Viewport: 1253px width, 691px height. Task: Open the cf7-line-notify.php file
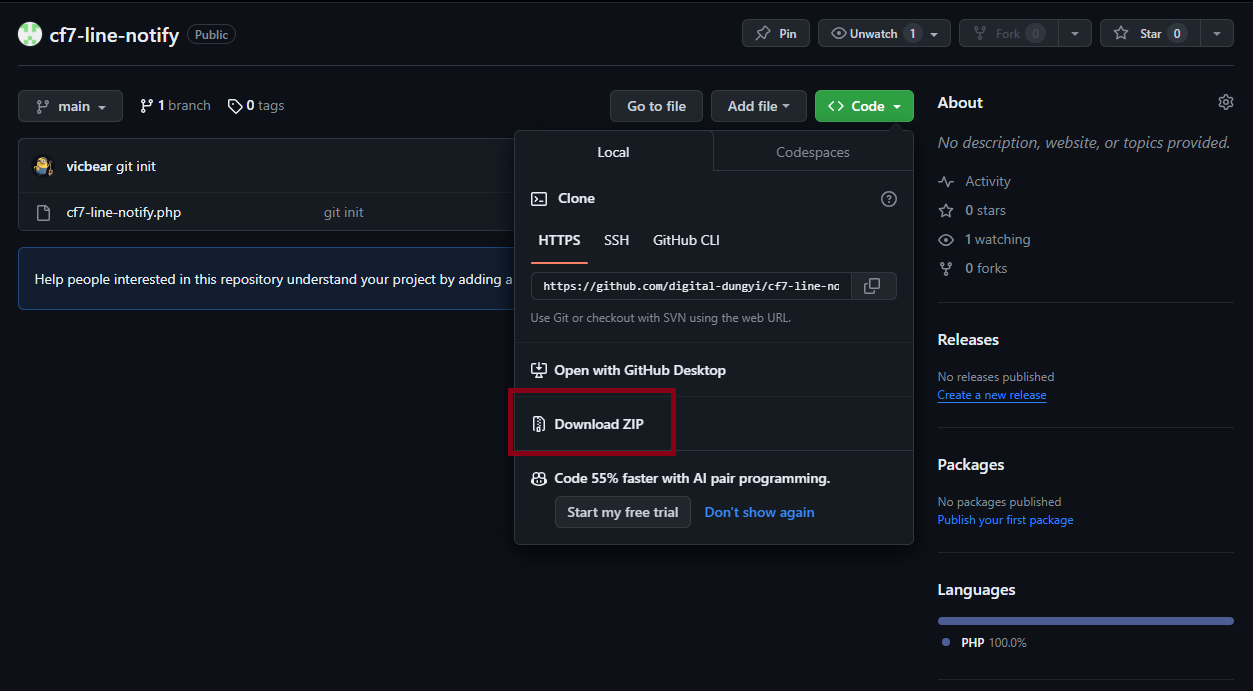coord(124,212)
